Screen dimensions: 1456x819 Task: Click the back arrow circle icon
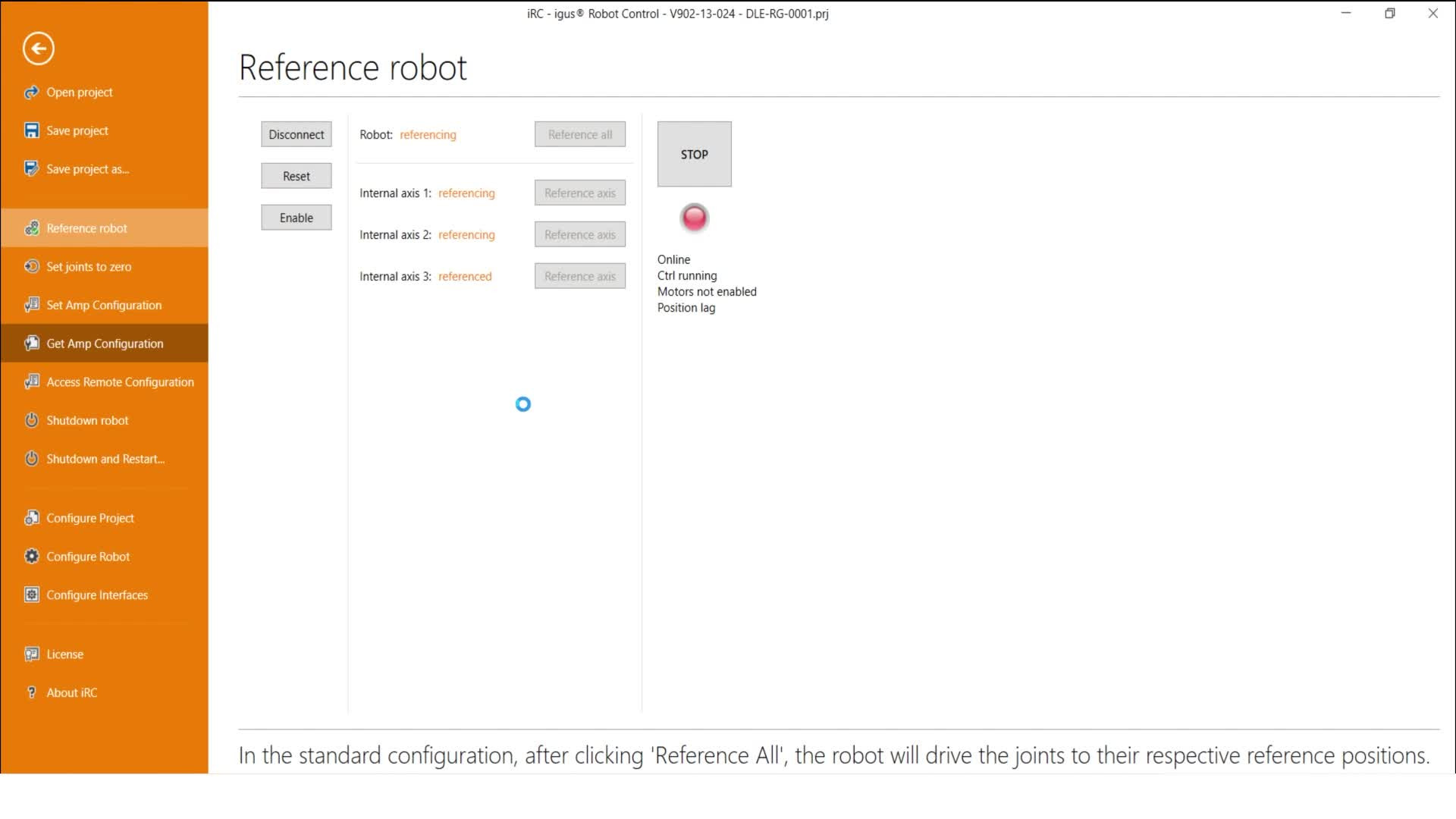coord(39,49)
